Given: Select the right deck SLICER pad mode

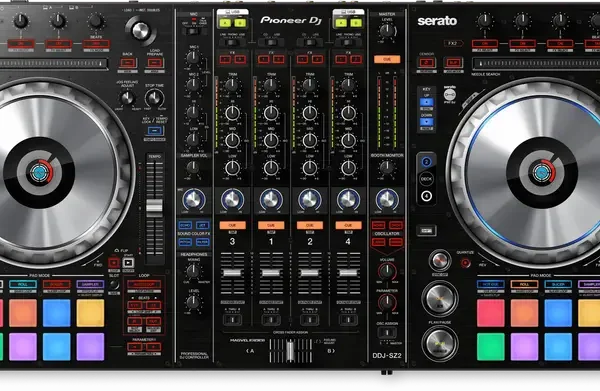Looking at the screenshot, I should (x=558, y=284).
